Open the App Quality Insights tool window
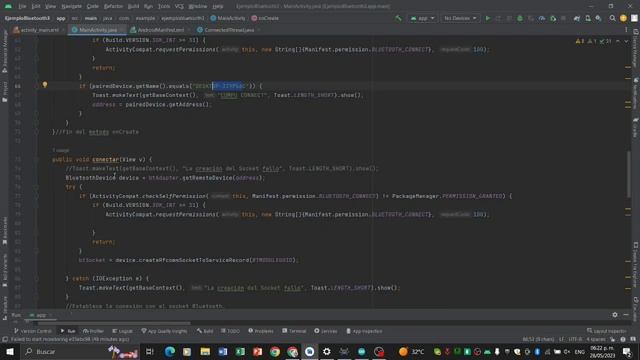 (164, 331)
